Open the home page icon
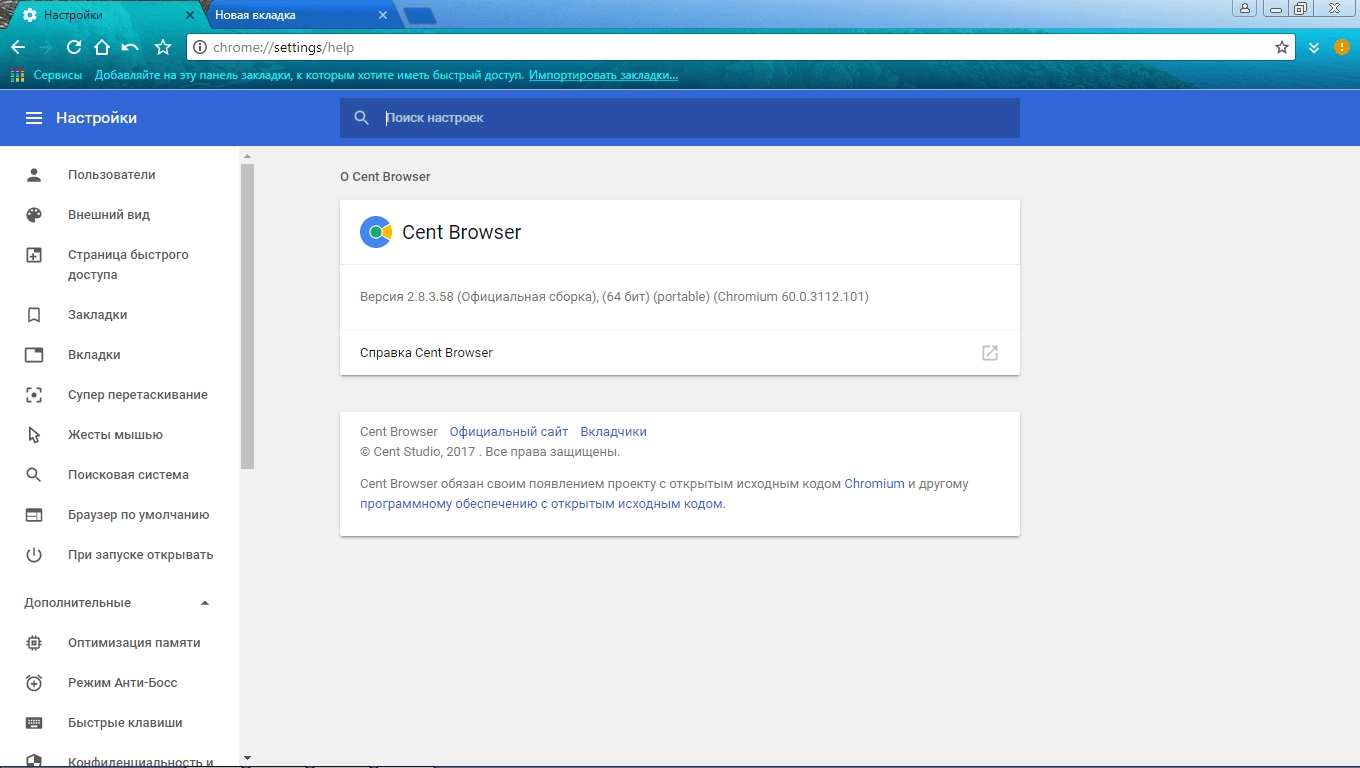The image size is (1360, 768). [x=102, y=47]
